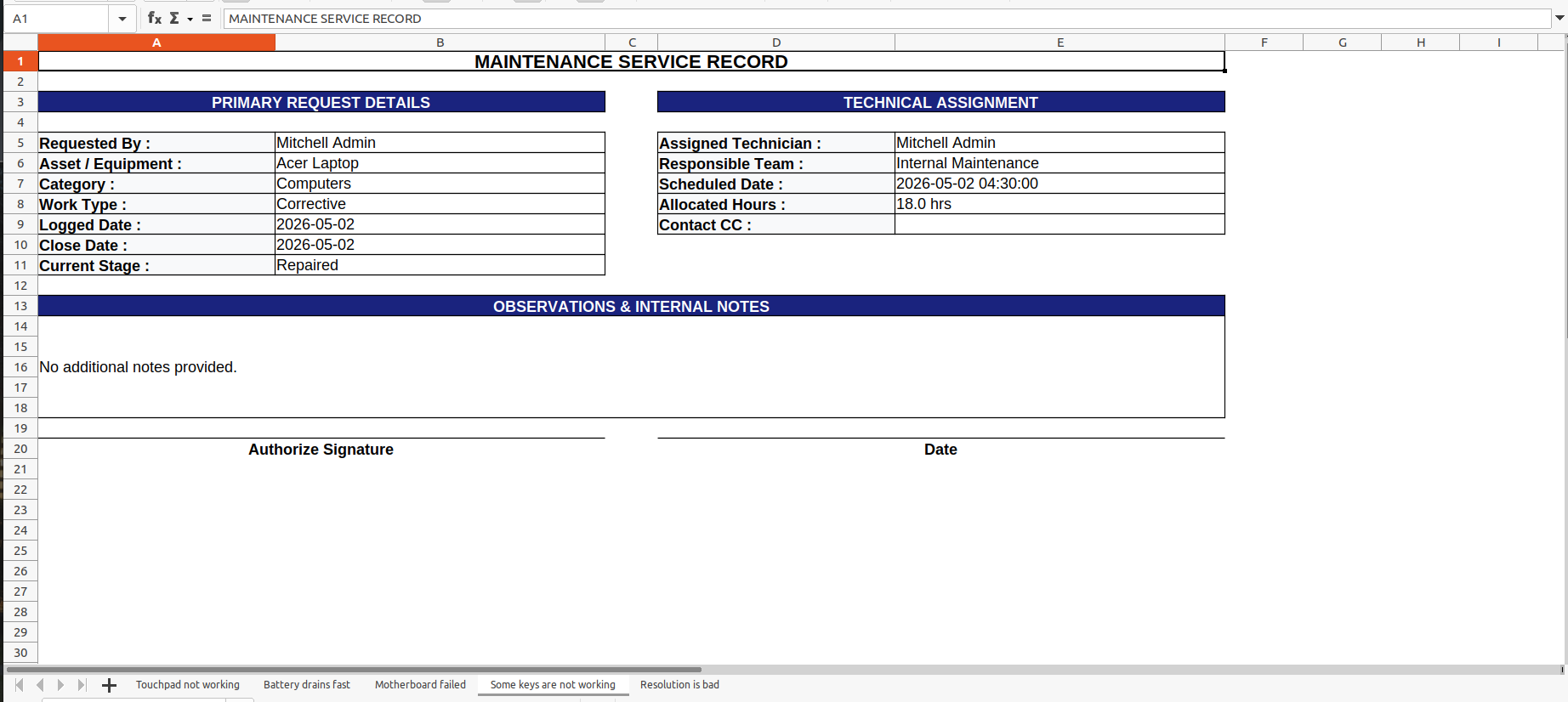This screenshot has width=1568, height=702.
Task: Click the horizontal scrollbar thumb
Action: click(354, 670)
